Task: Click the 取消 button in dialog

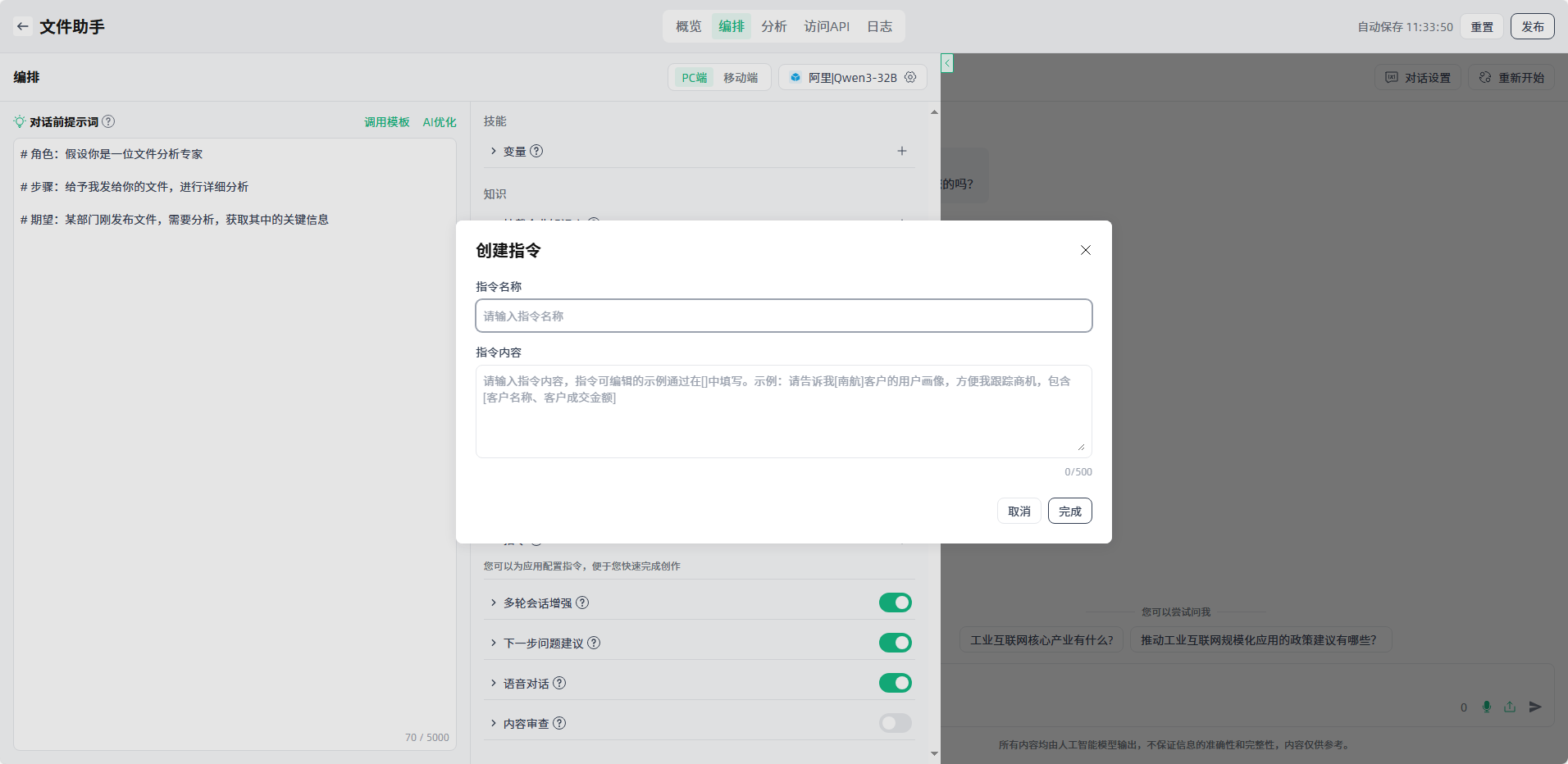Action: [x=1019, y=511]
